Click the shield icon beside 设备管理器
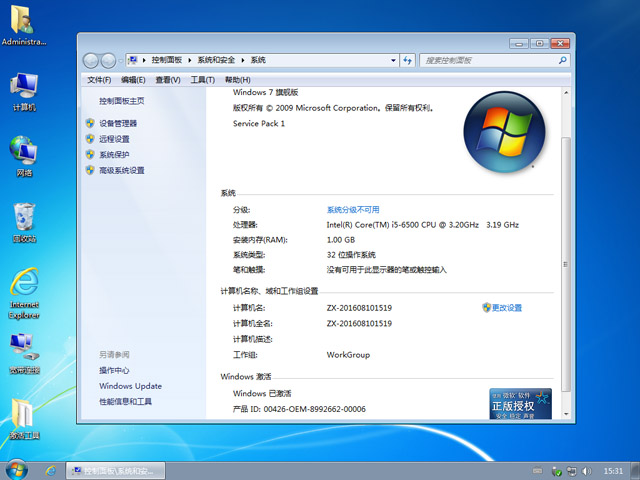640x480 pixels. (90, 123)
